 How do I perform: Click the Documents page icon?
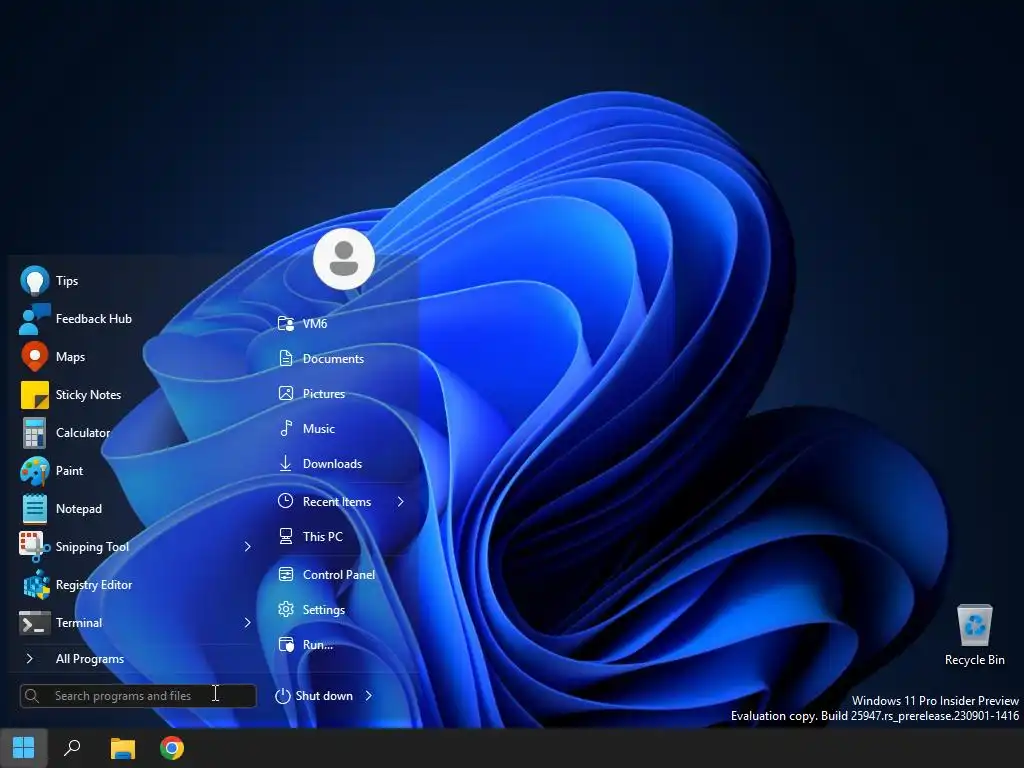pos(285,359)
